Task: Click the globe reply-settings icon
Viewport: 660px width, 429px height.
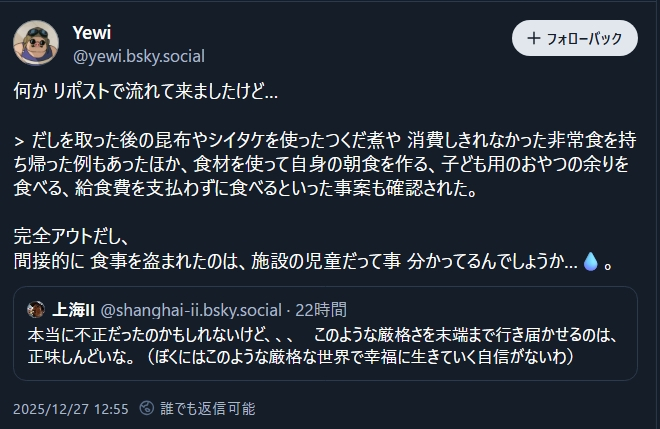Action: point(147,408)
